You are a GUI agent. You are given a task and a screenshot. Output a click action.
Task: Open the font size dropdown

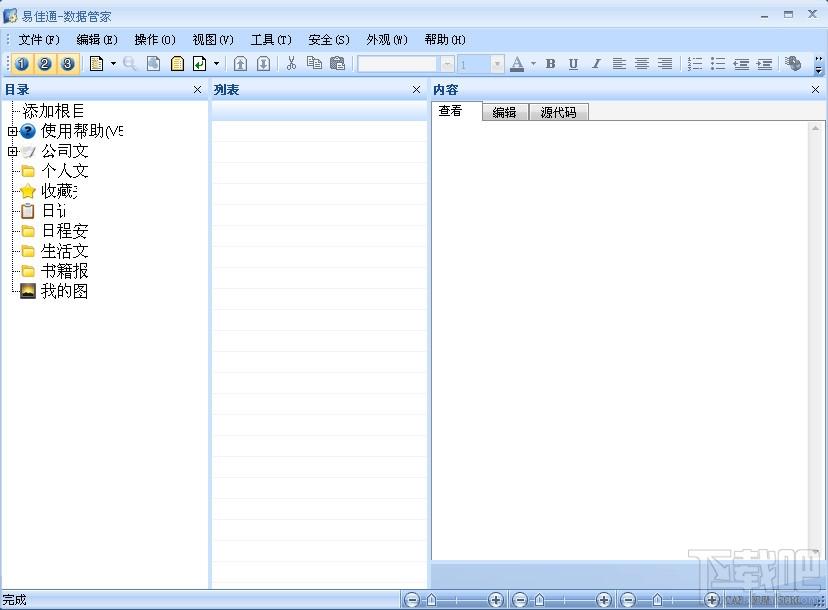coord(496,64)
